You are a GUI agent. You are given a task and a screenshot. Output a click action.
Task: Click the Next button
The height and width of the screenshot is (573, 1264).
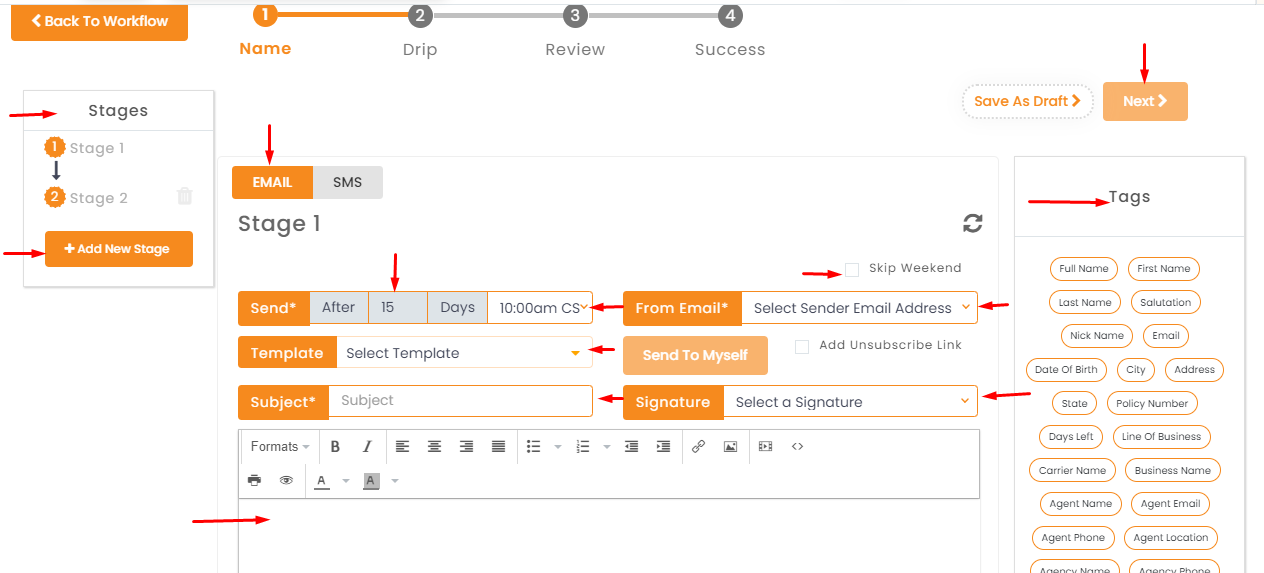1145,101
